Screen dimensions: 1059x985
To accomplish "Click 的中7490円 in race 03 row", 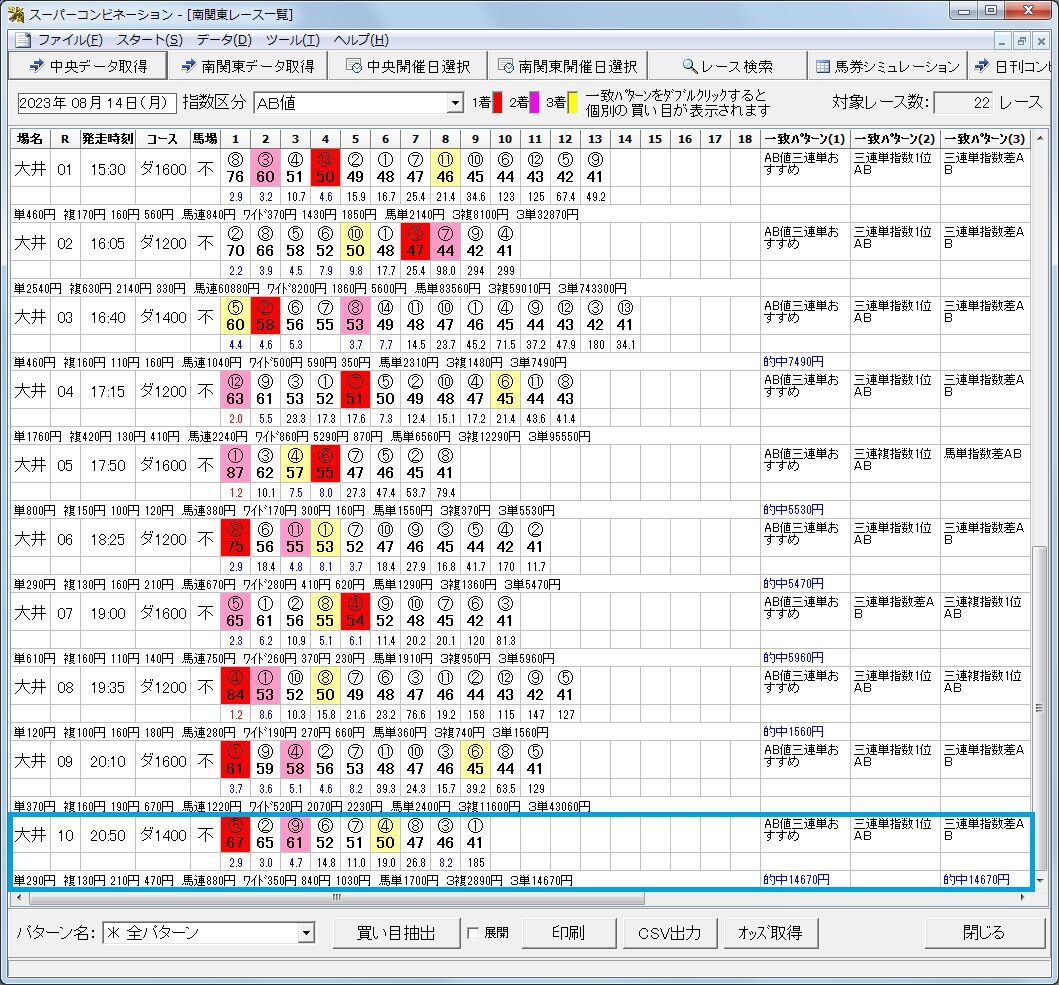I will [794, 362].
